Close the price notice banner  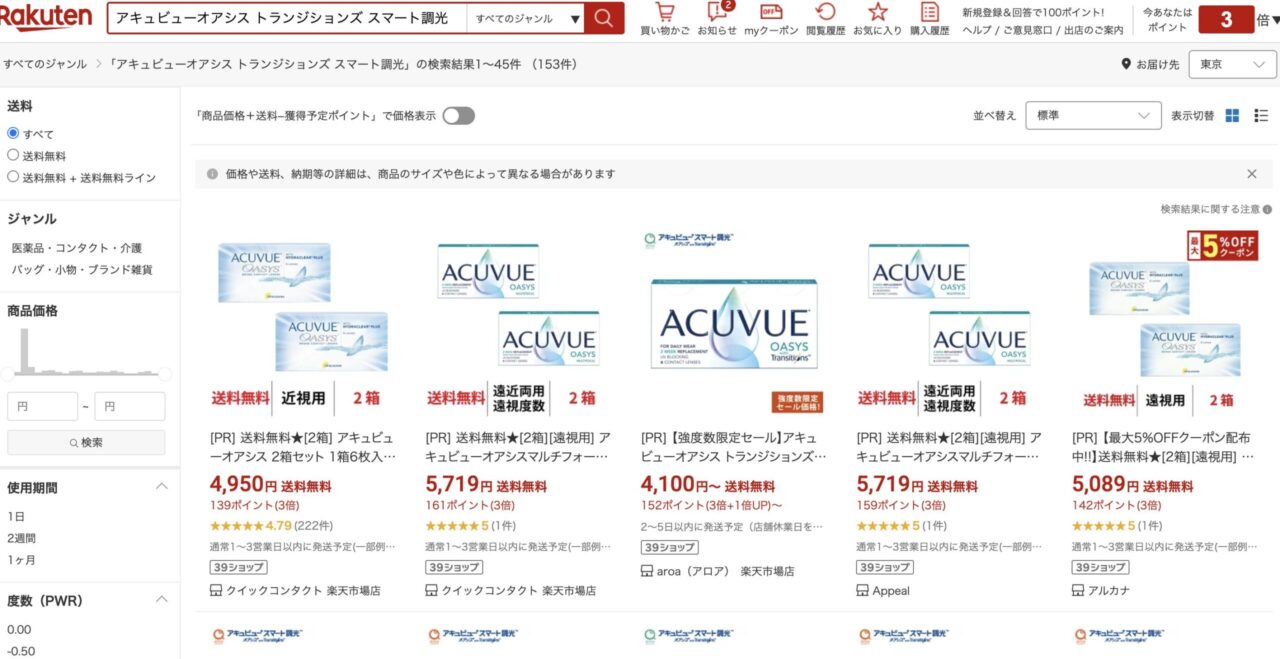pyautogui.click(x=1251, y=174)
